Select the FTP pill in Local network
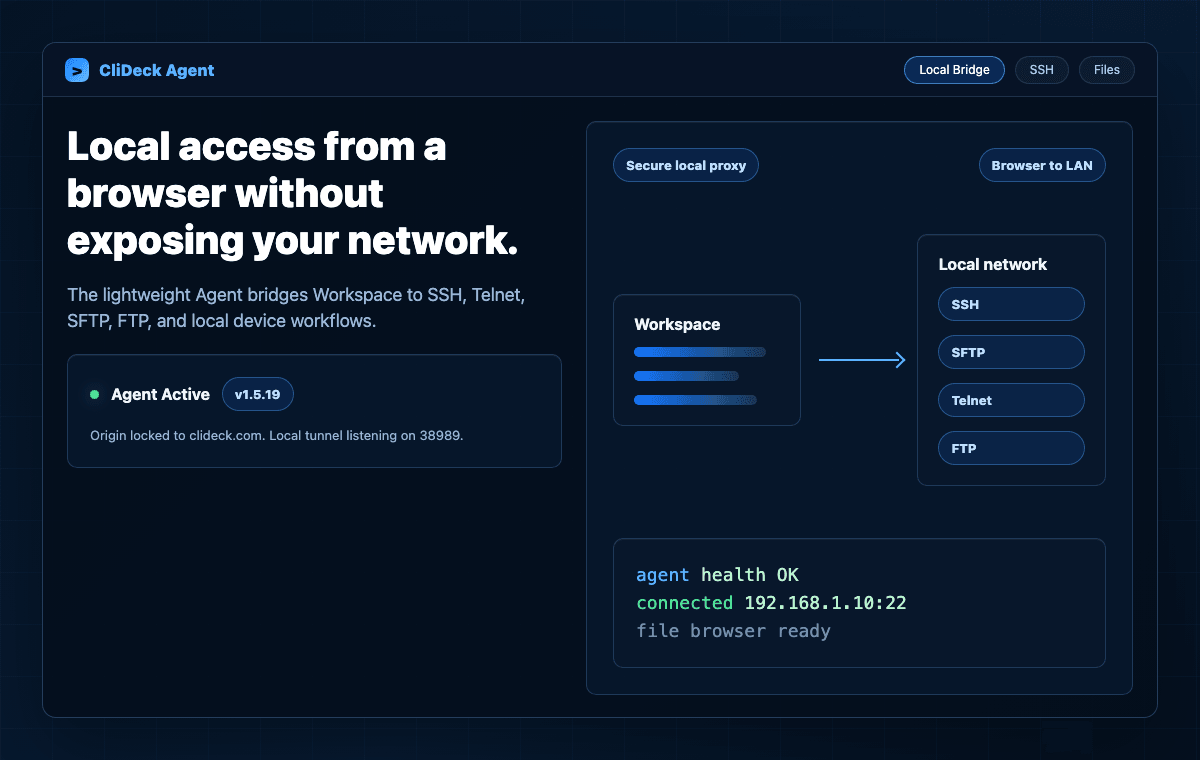 pyautogui.click(x=1011, y=448)
